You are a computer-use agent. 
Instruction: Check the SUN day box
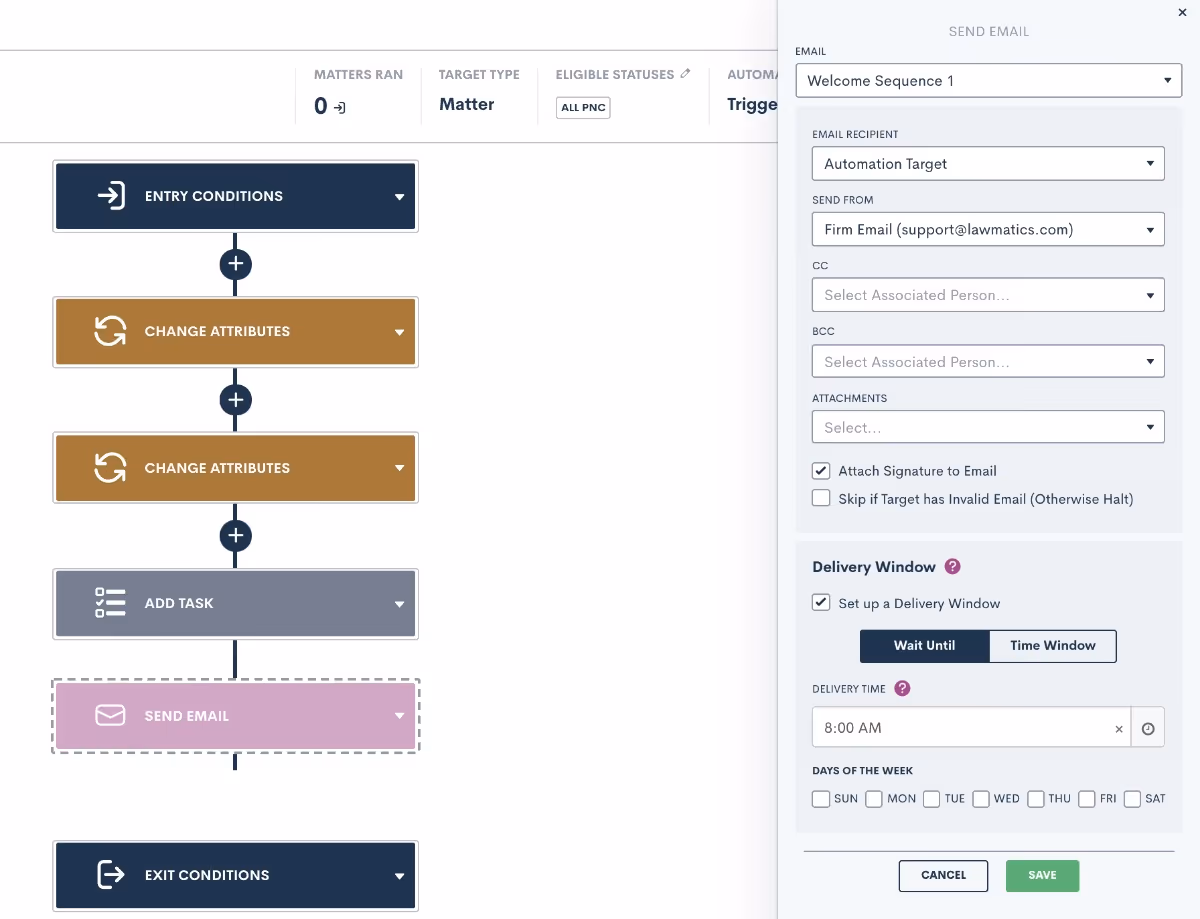pyautogui.click(x=821, y=799)
